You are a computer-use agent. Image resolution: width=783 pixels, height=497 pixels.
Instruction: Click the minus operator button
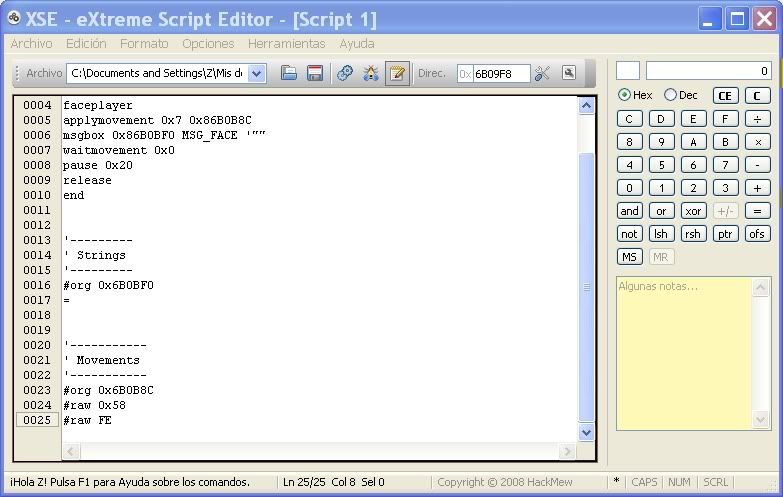757,165
